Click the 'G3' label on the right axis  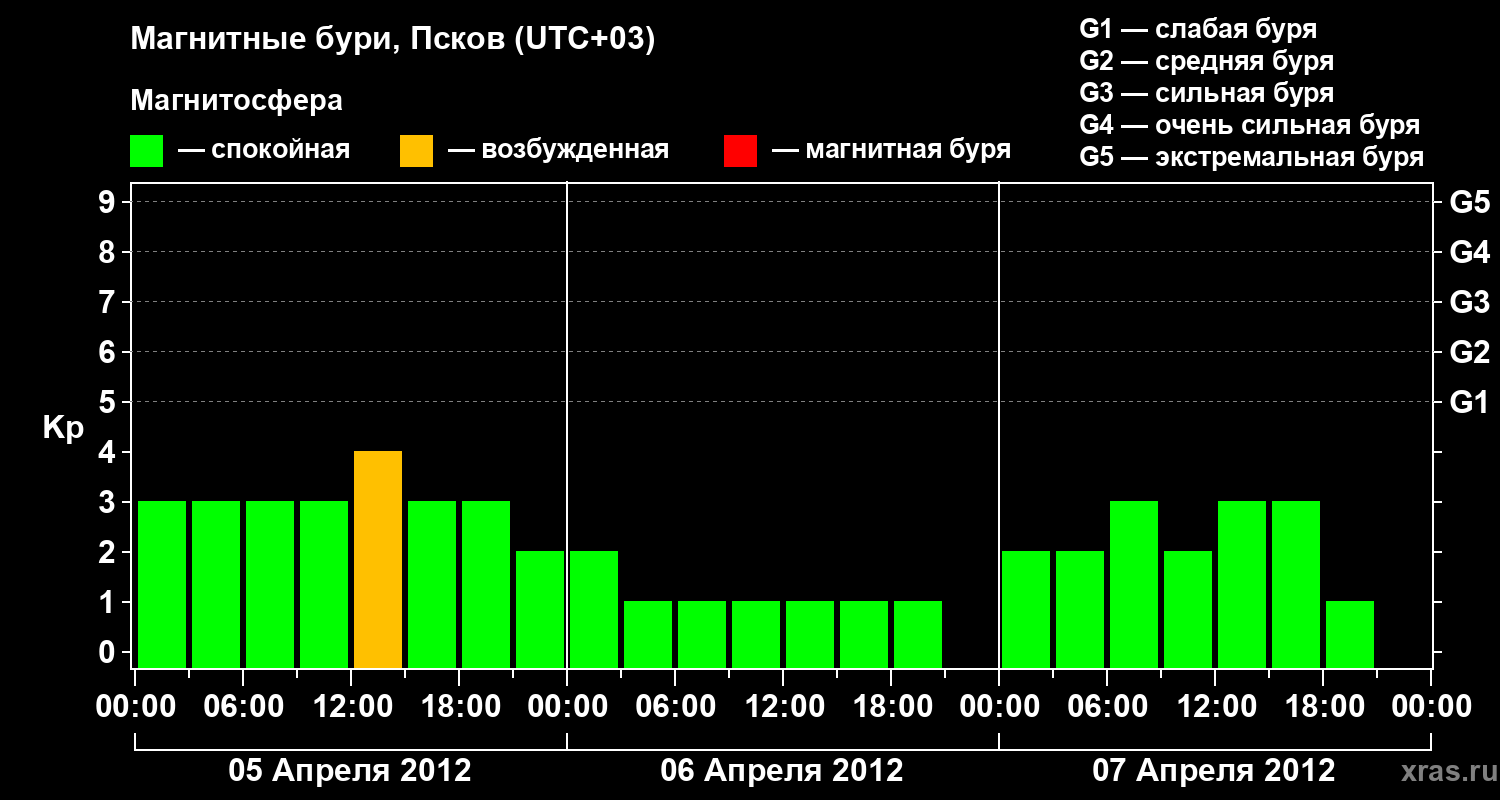point(1469,302)
